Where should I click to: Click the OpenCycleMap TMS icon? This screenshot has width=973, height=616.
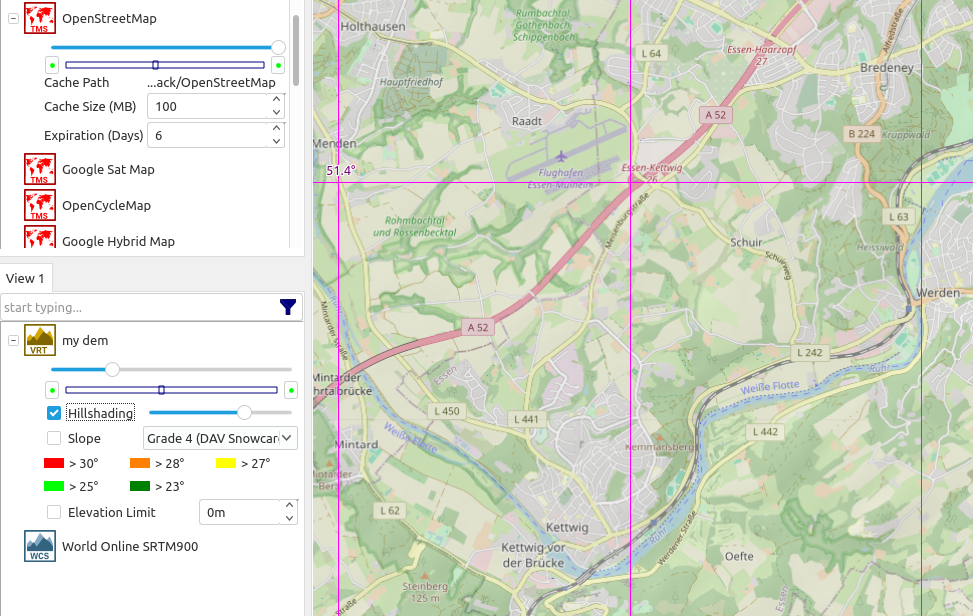[40, 206]
